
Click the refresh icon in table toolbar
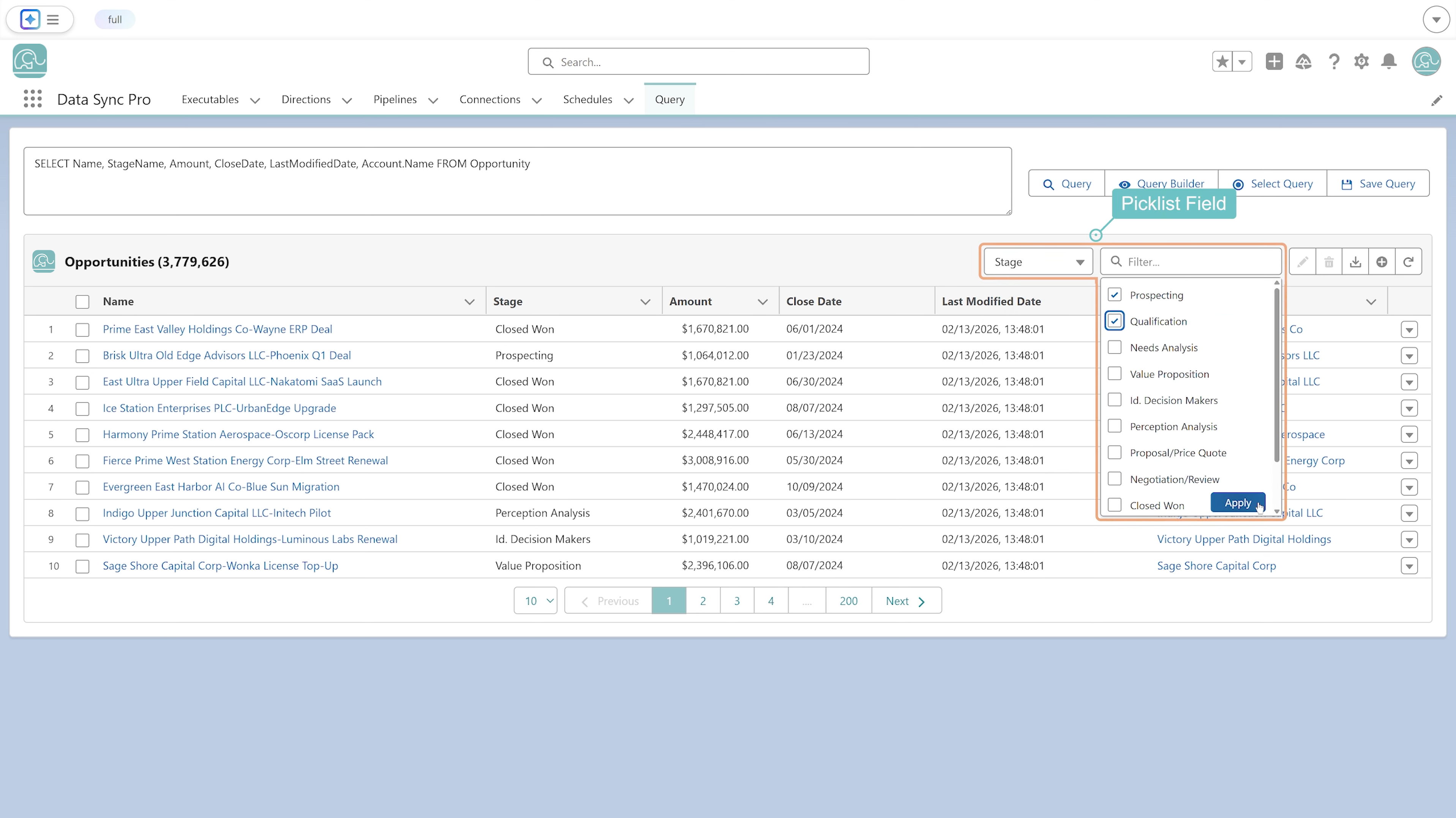1409,262
